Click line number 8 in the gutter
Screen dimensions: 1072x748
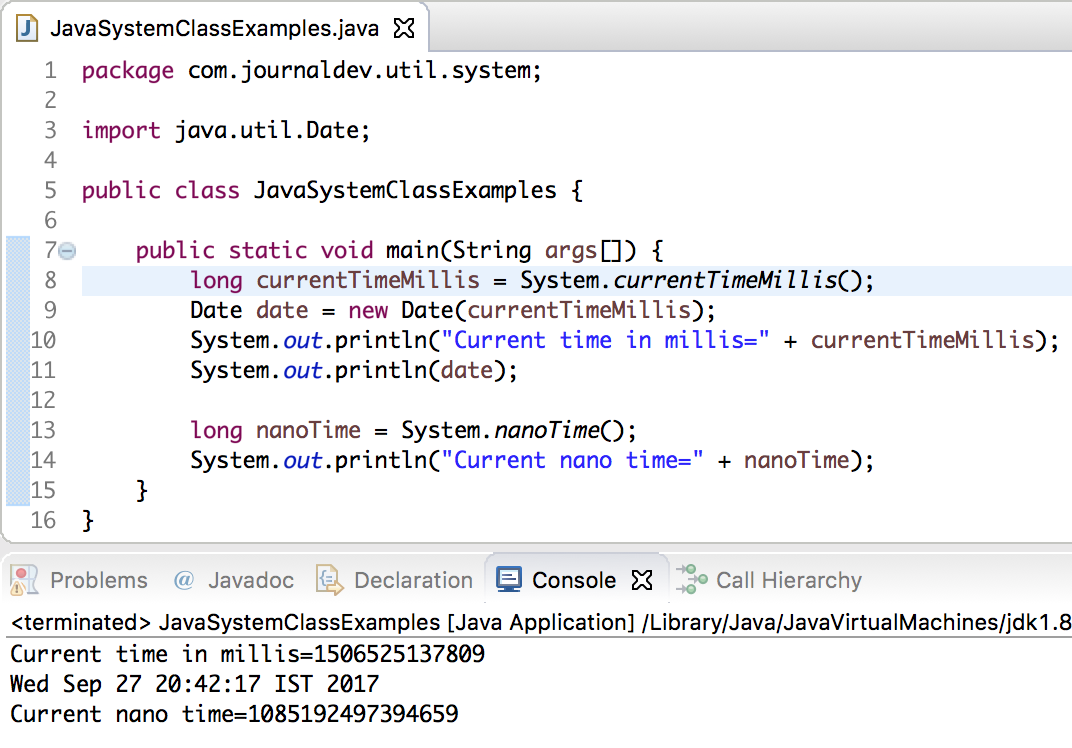(51, 281)
